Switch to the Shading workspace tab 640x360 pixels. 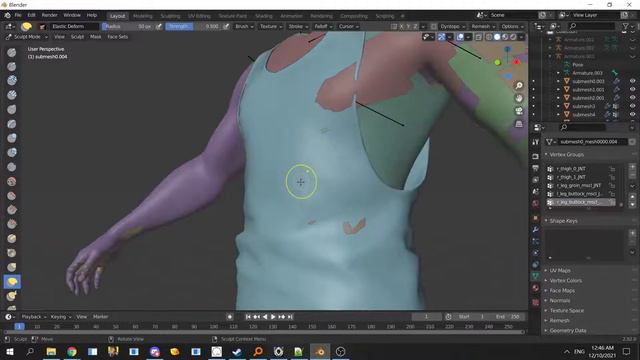click(x=264, y=16)
